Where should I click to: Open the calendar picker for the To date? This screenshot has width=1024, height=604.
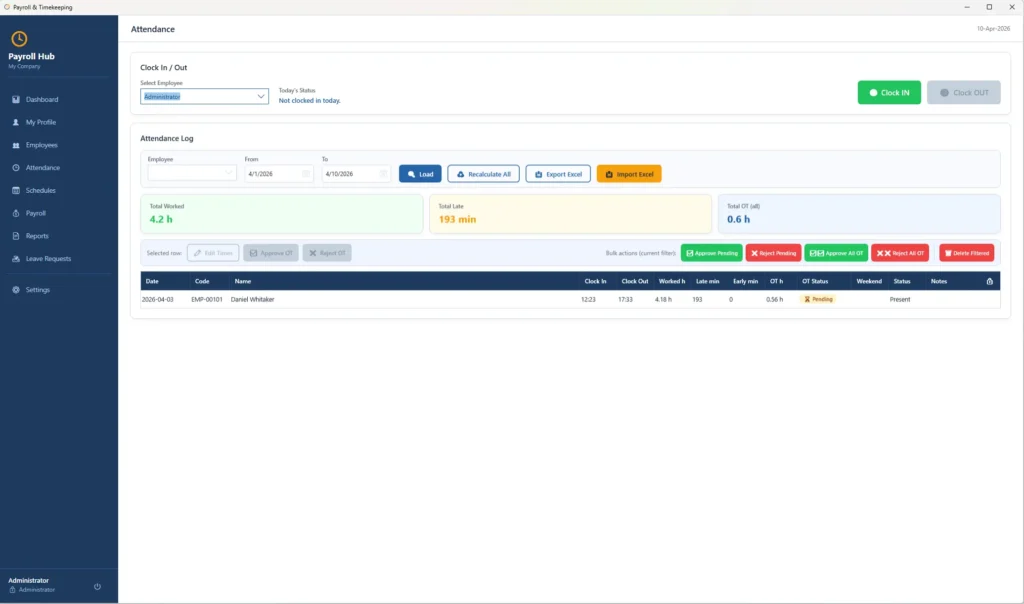tap(383, 173)
